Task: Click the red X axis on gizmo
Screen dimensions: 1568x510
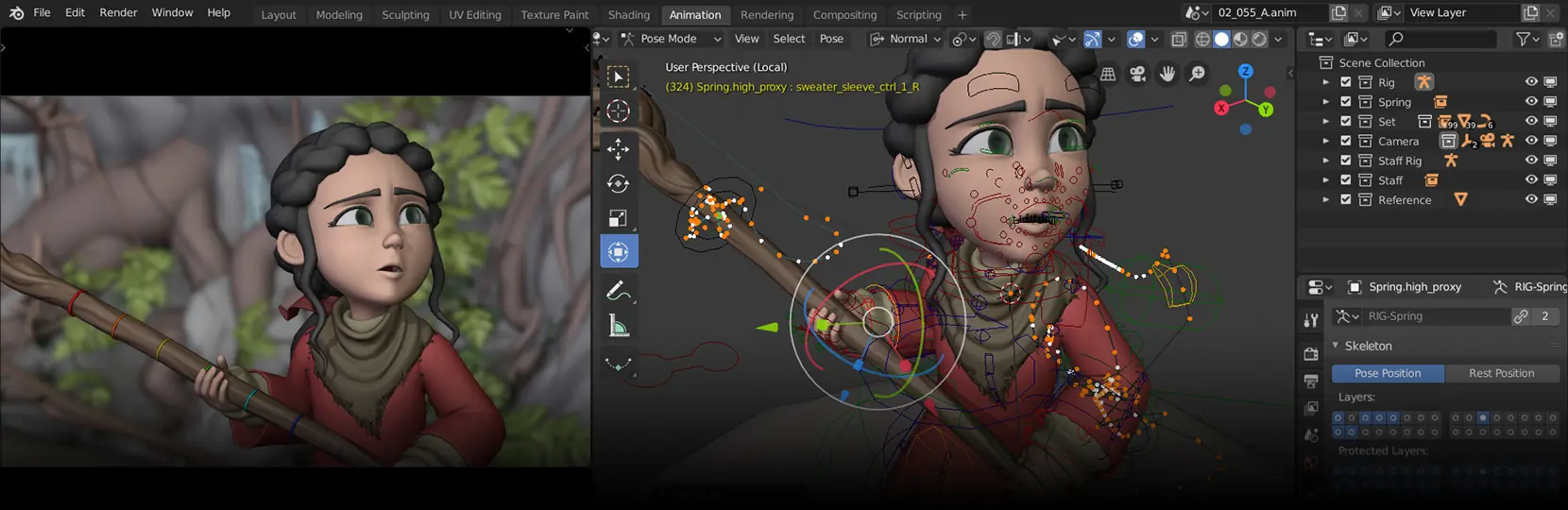Action: pos(1221,108)
